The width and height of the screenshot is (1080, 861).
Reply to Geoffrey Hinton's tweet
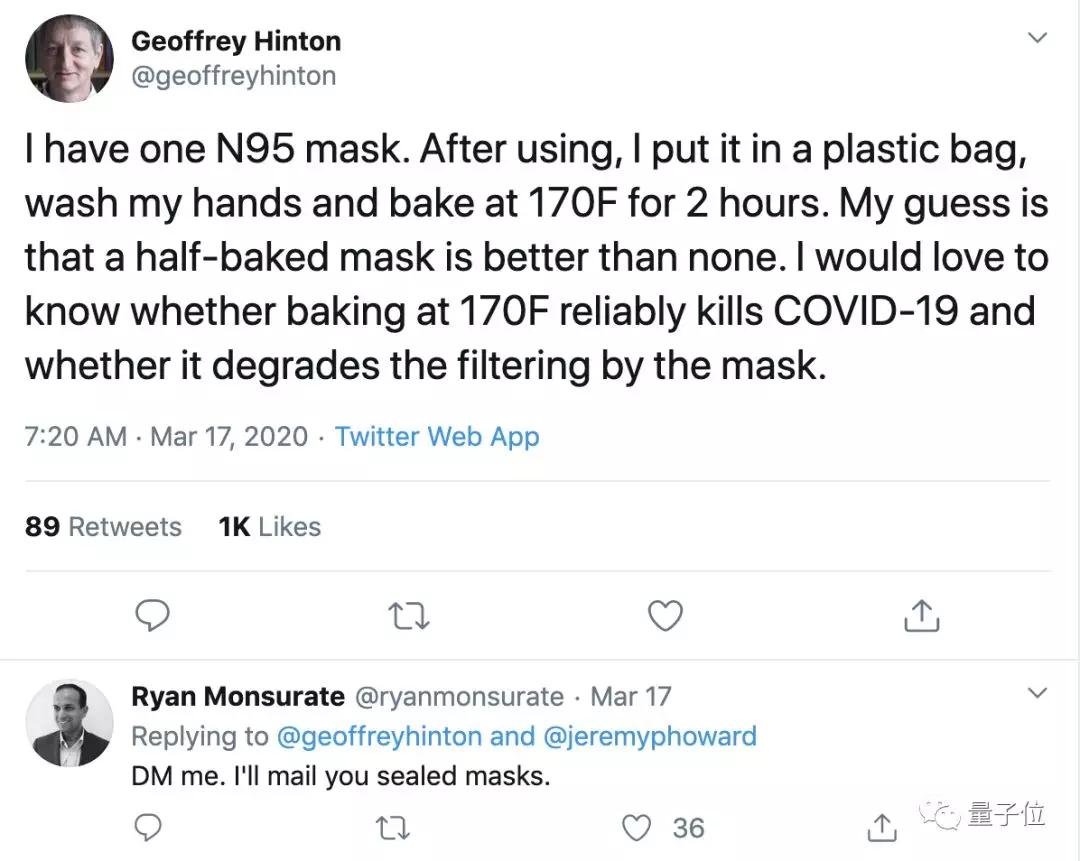(x=152, y=616)
